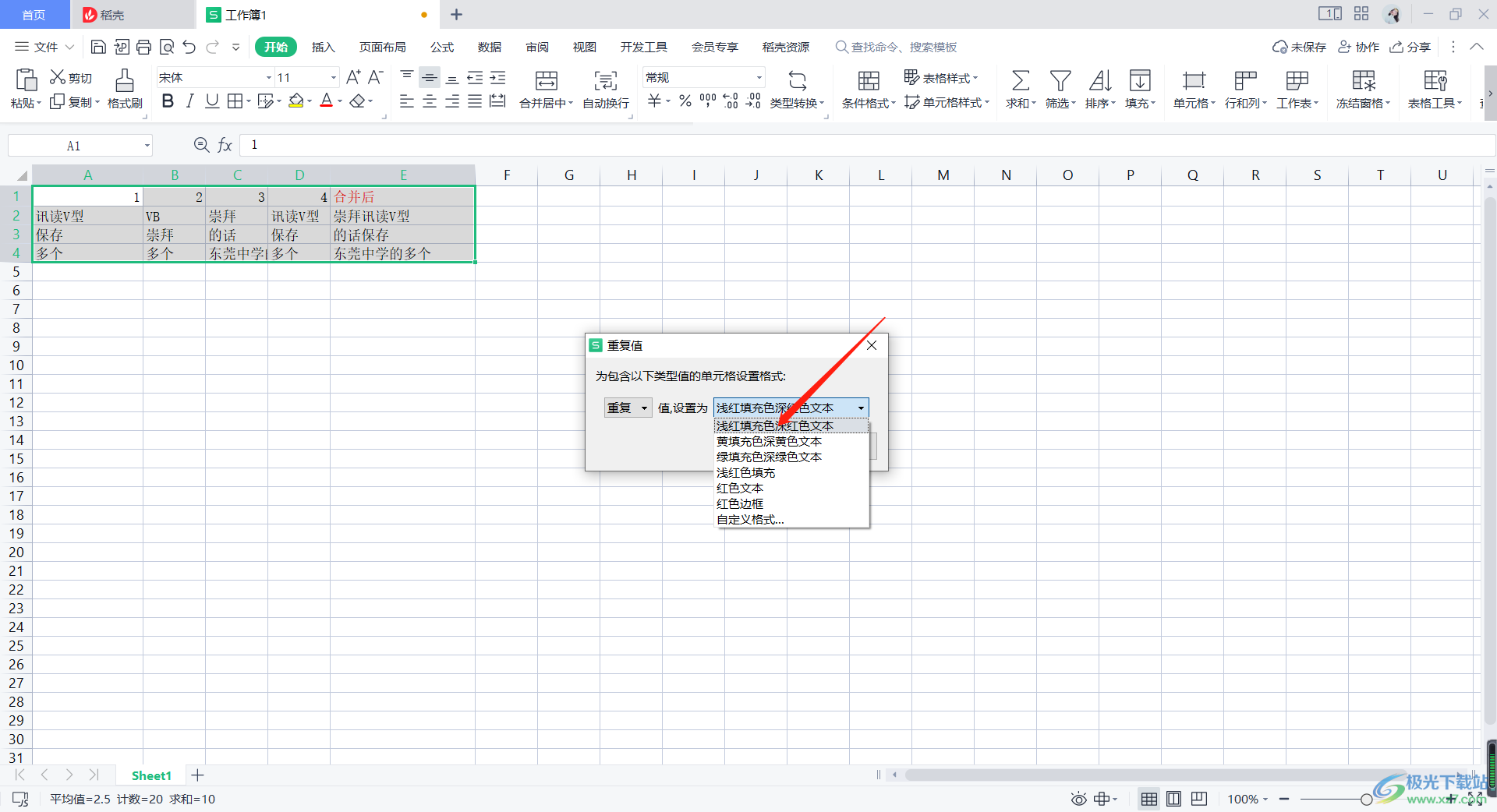Click the red Font color A icon
The height and width of the screenshot is (812, 1497).
(x=326, y=101)
